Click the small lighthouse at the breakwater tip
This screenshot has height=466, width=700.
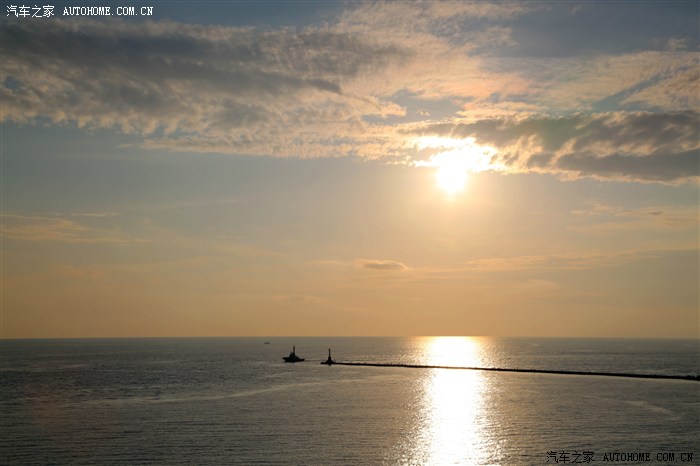point(328,357)
